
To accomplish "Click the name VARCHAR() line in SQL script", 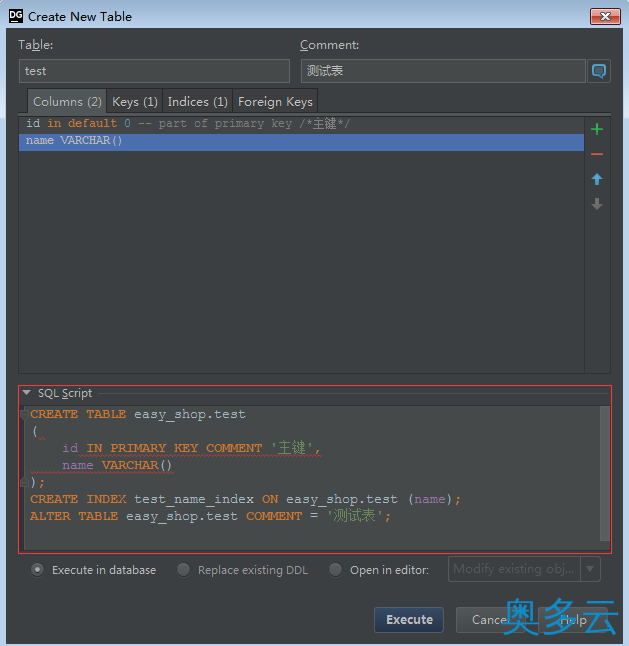I will point(117,465).
